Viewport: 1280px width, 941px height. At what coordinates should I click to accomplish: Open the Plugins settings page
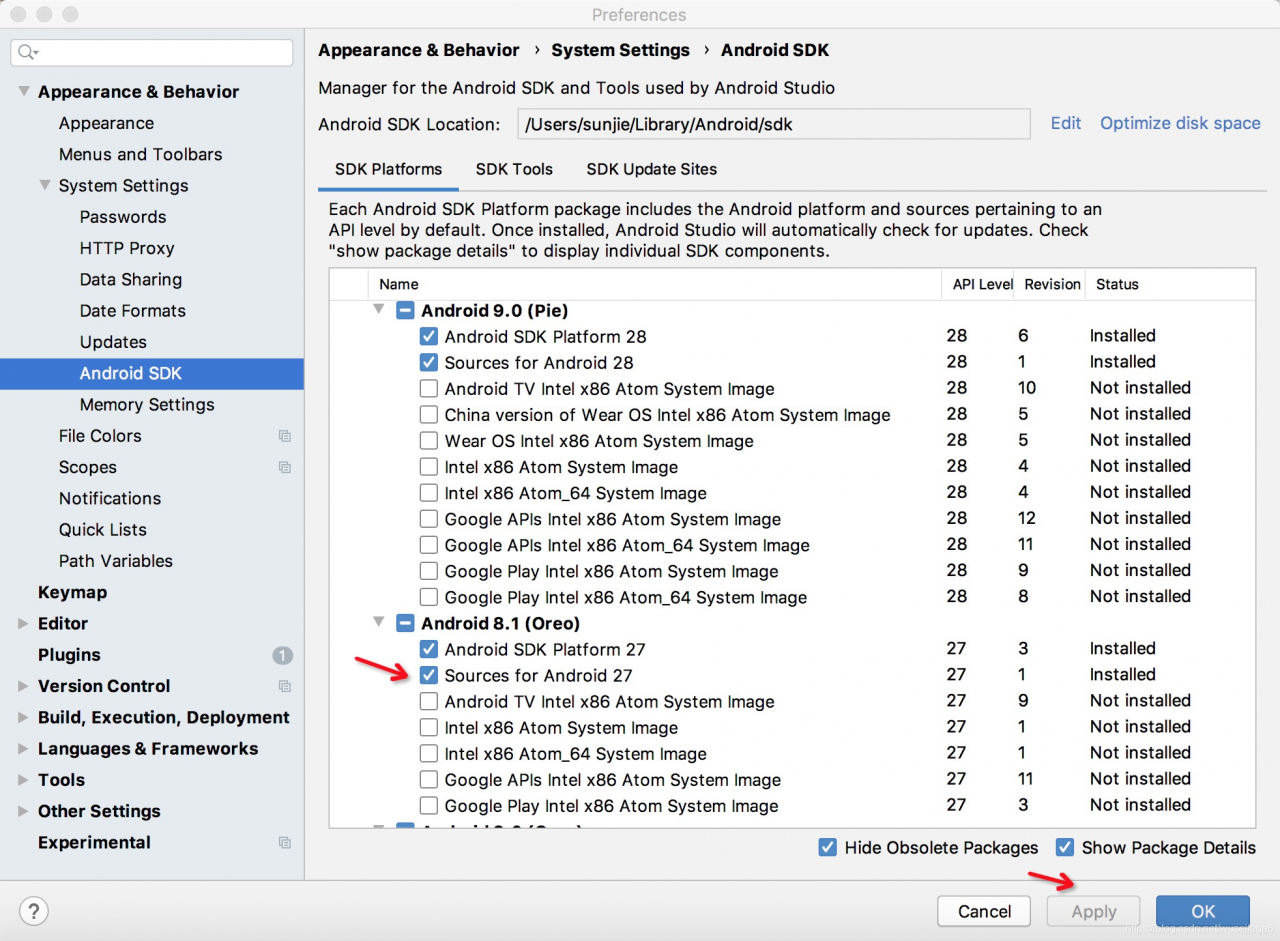(x=69, y=655)
